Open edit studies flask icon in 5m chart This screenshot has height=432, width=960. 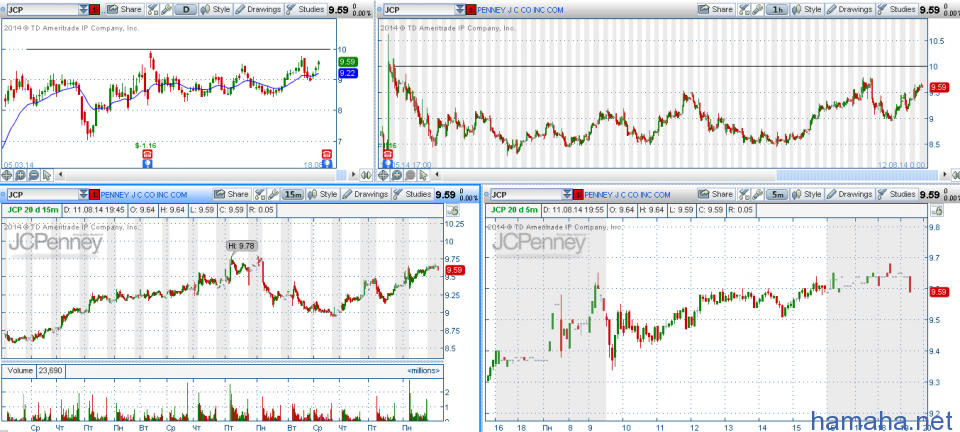pos(744,195)
